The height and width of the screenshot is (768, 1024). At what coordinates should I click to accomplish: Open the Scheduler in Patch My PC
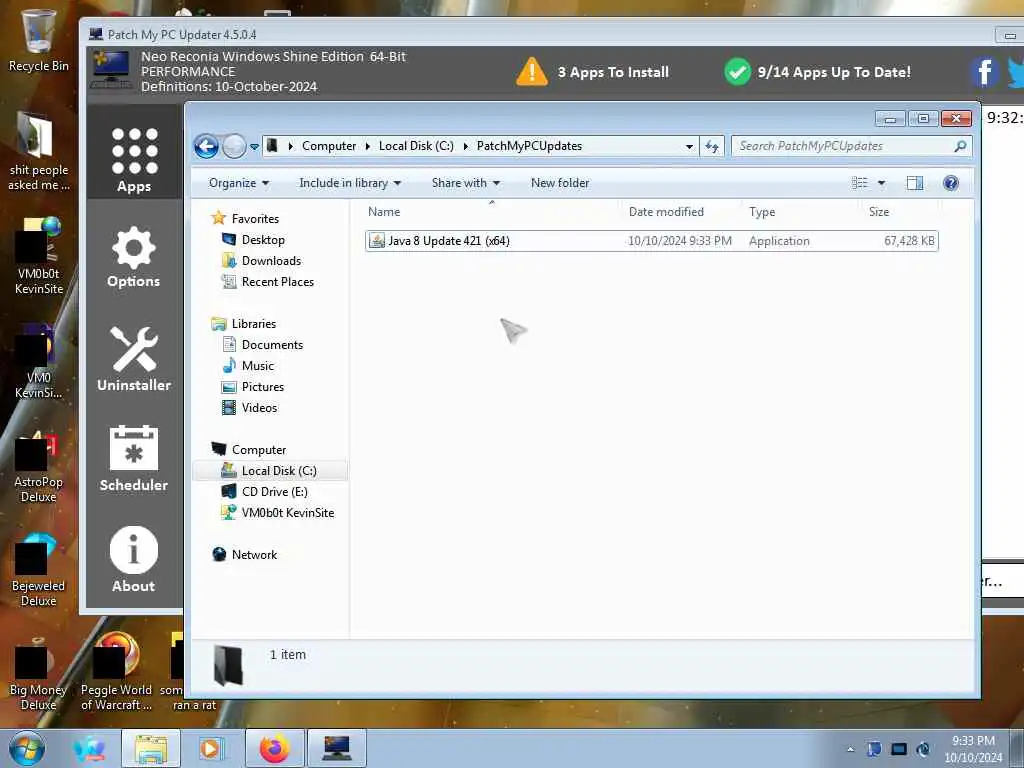[x=134, y=458]
